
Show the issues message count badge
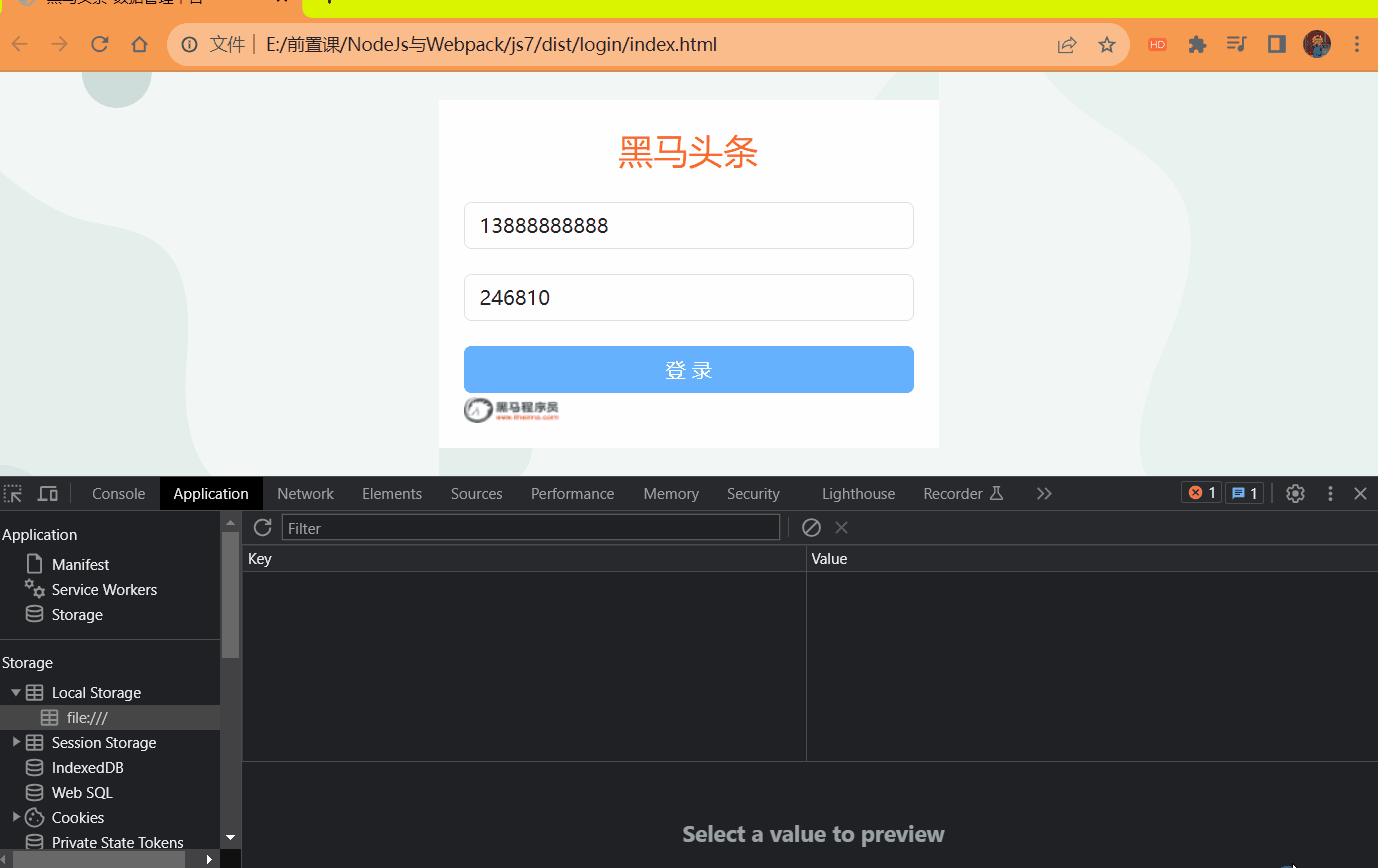point(1244,493)
